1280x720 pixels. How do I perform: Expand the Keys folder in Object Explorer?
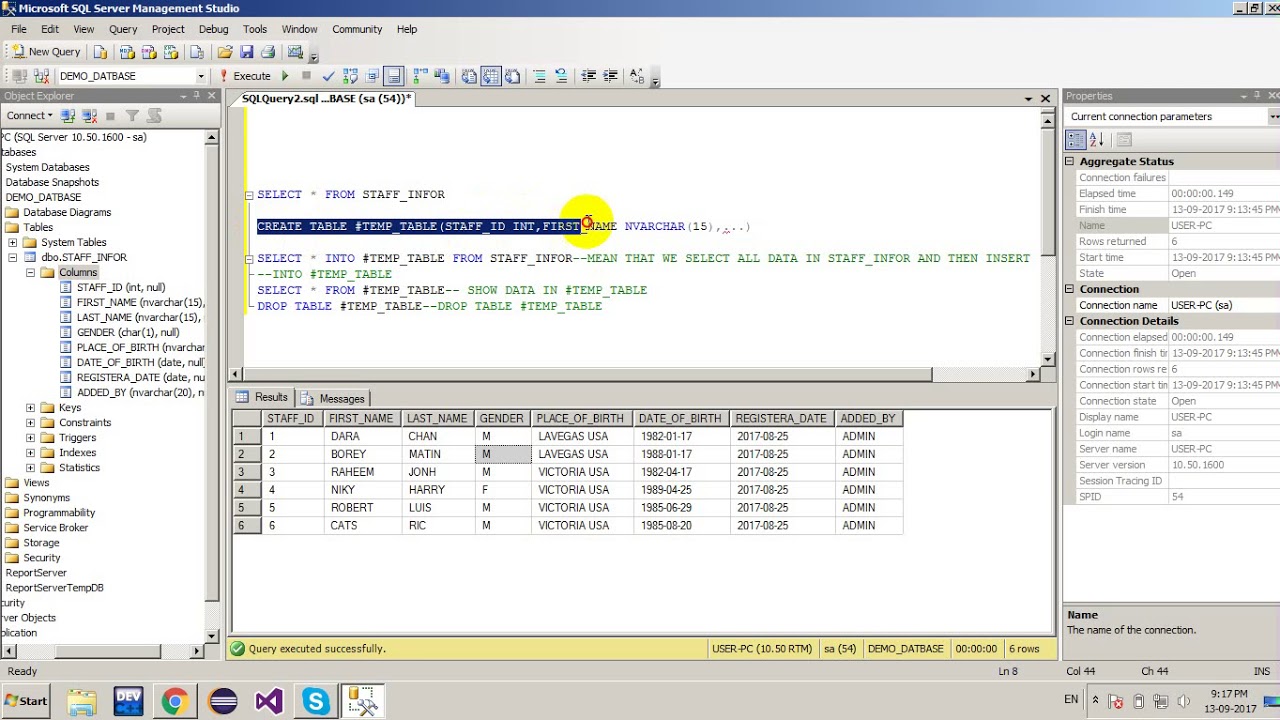pos(30,408)
